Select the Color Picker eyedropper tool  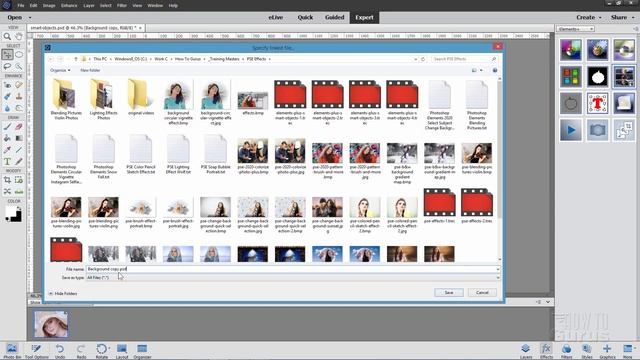[7, 150]
